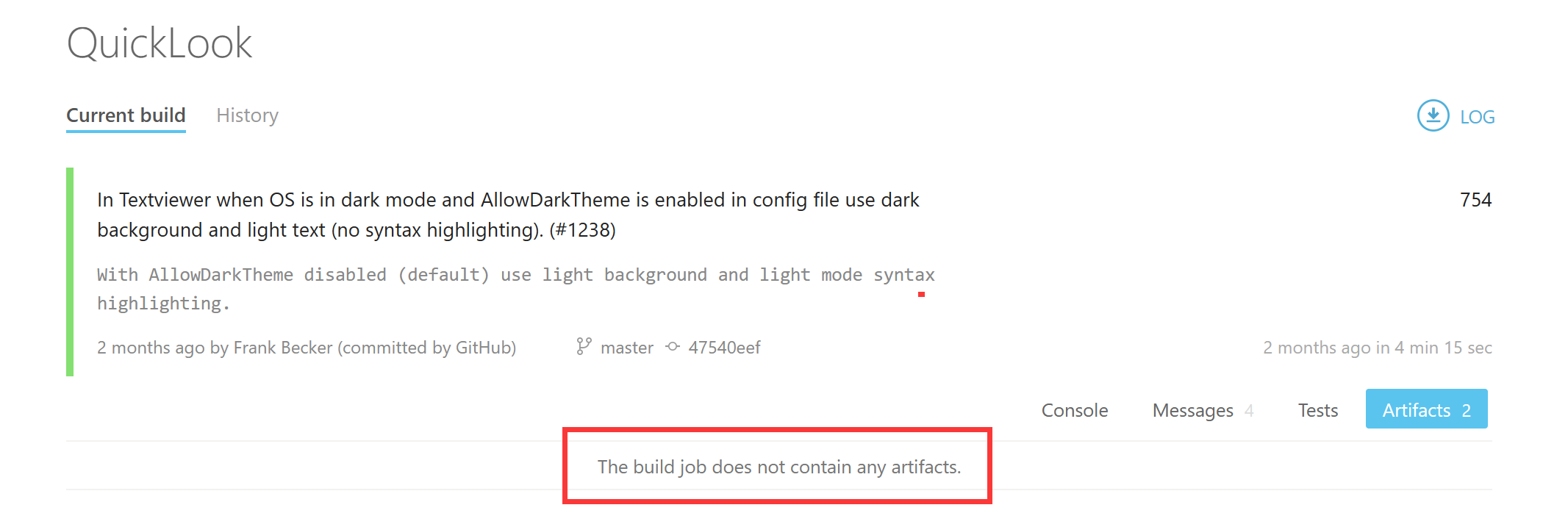The height and width of the screenshot is (527, 1568).
Task: Click the Messages count badge showing 4
Action: [x=1249, y=410]
